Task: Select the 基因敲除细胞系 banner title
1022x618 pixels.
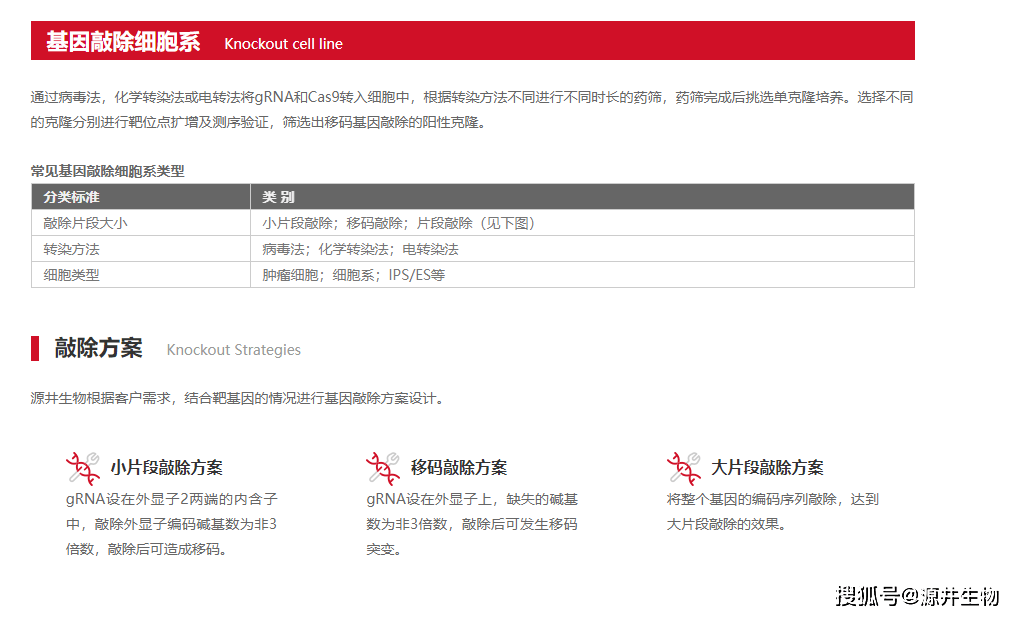Action: click(122, 42)
